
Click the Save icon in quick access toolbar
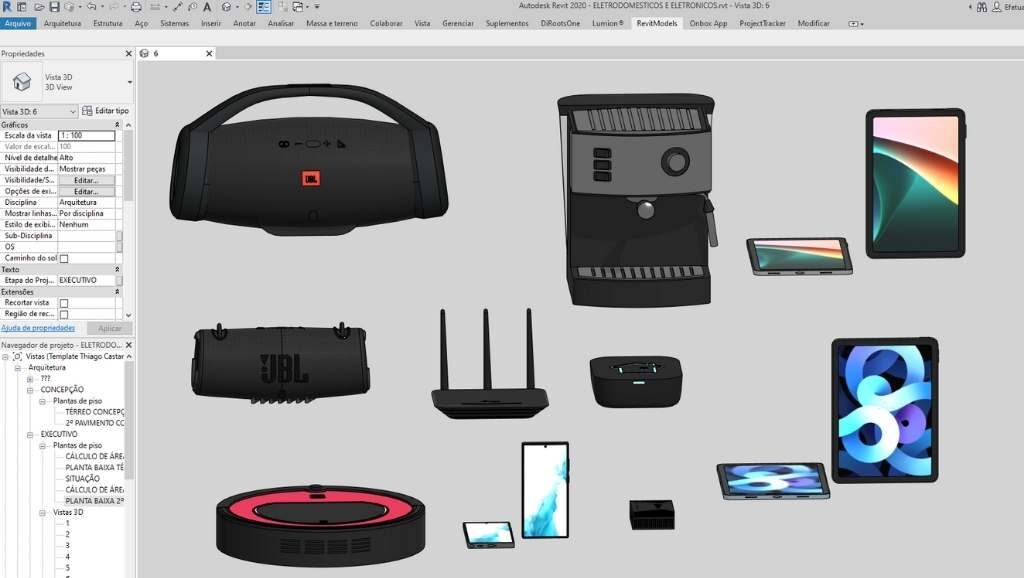(54, 7)
